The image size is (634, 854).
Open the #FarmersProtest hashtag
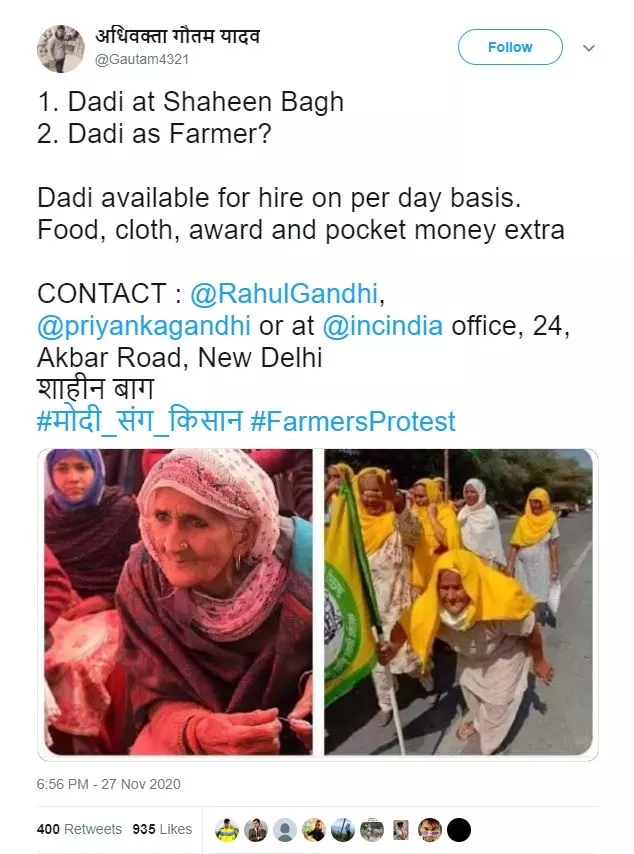pyautogui.click(x=352, y=422)
